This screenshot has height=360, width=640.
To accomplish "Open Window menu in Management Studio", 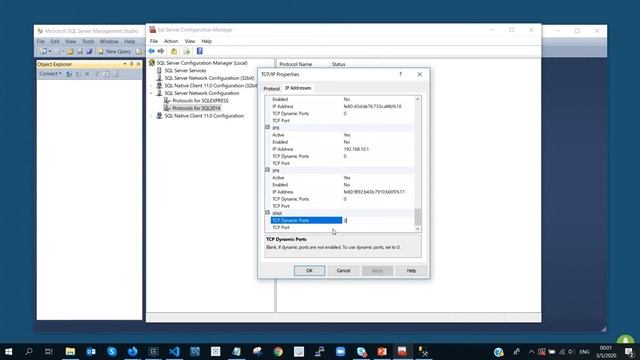I will pyautogui.click(x=109, y=41).
